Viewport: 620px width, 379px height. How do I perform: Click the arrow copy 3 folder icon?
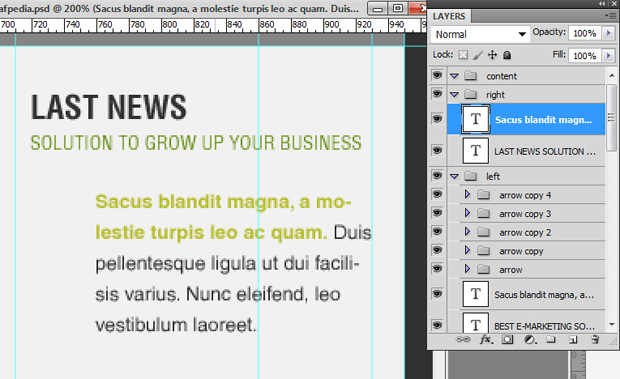tap(484, 213)
